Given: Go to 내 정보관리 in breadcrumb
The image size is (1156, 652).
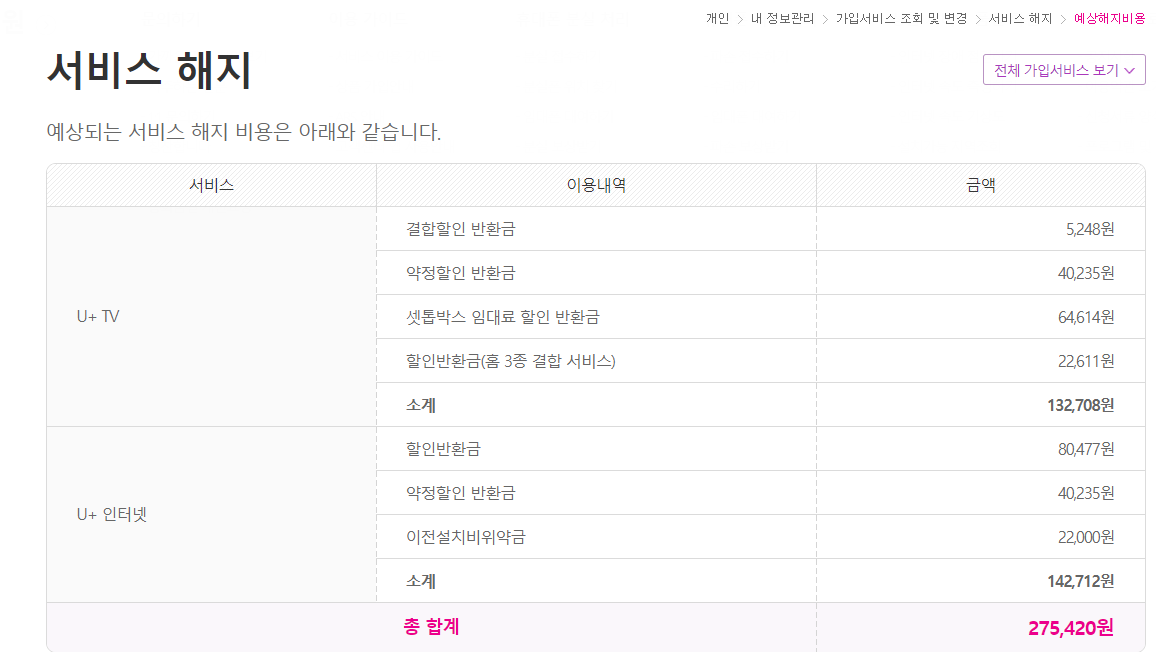Looking at the screenshot, I should (x=782, y=18).
